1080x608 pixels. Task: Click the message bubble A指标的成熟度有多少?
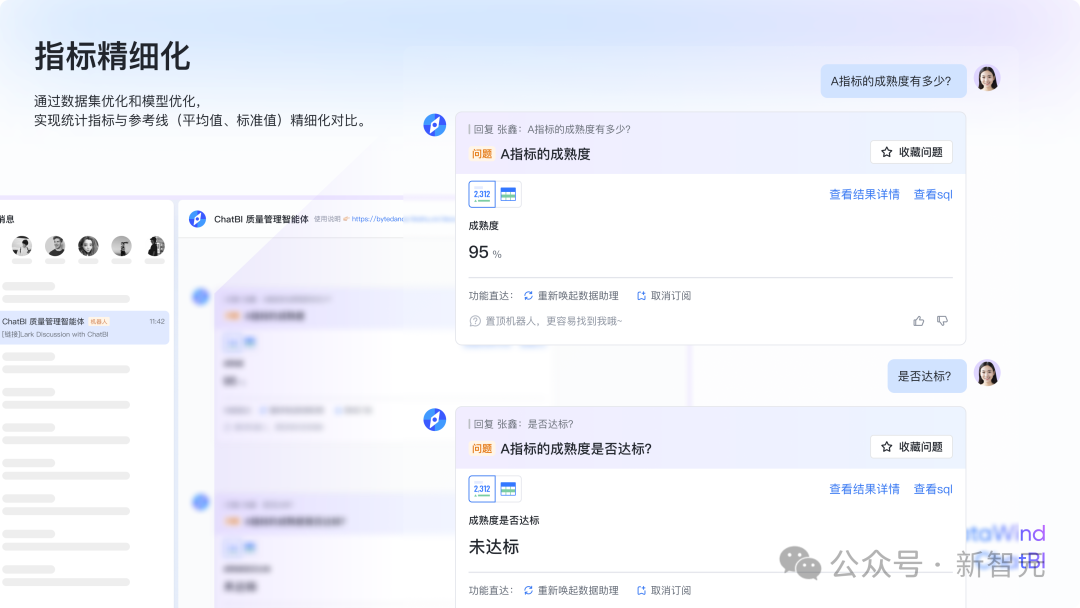click(893, 81)
